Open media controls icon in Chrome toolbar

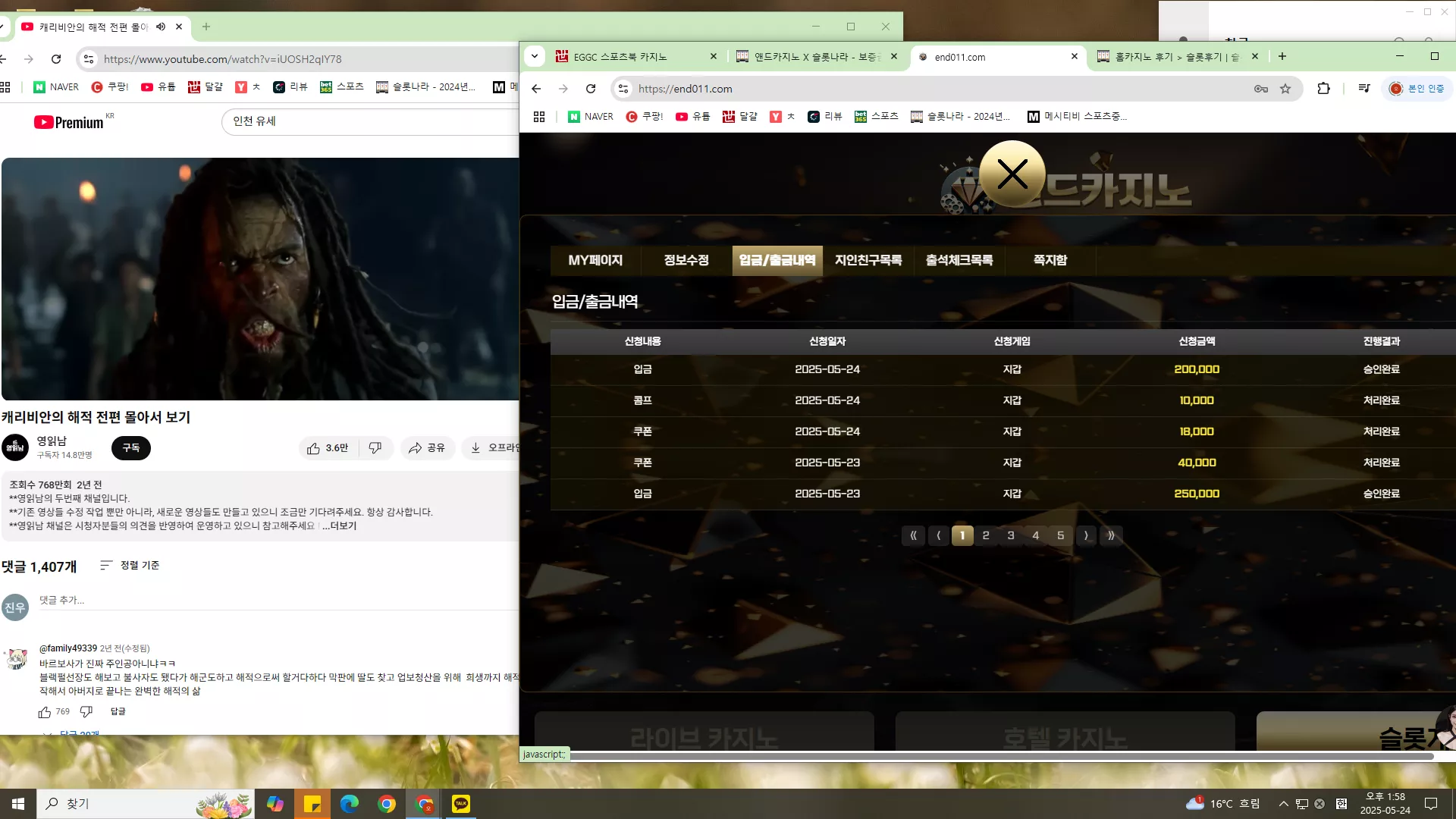click(1364, 89)
